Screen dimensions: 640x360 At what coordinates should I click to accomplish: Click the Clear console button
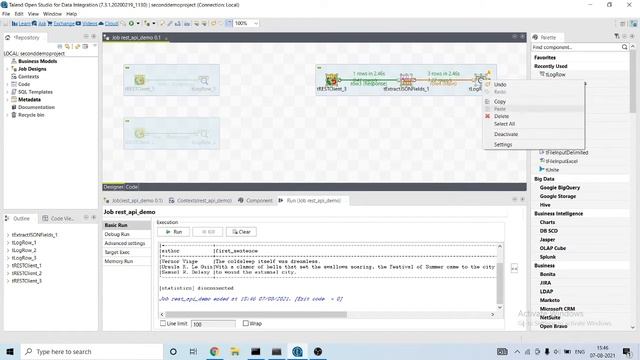click(x=241, y=232)
